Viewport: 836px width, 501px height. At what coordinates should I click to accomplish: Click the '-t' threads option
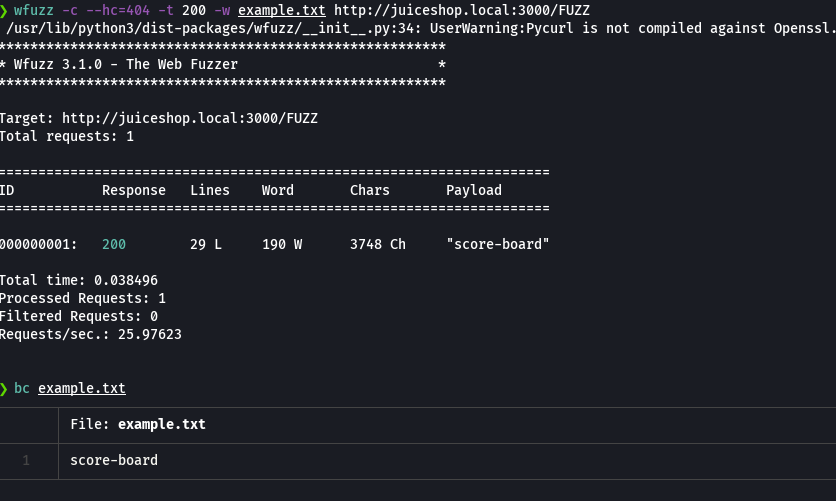(166, 10)
